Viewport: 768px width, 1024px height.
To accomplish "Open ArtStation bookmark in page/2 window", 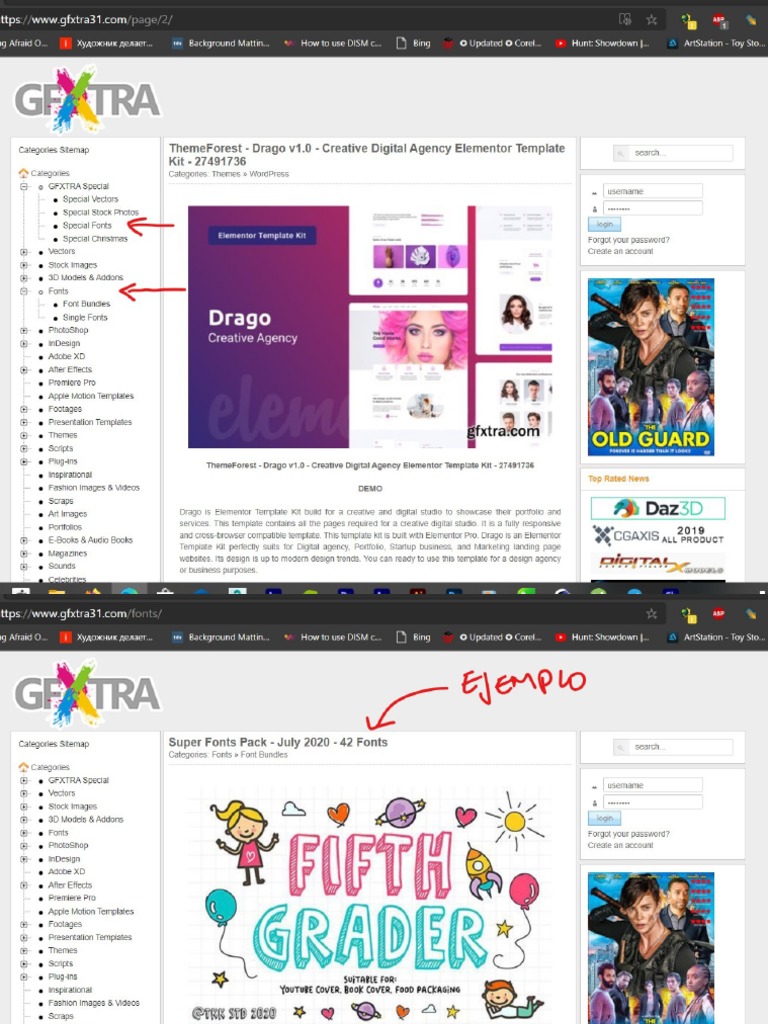I will 716,43.
